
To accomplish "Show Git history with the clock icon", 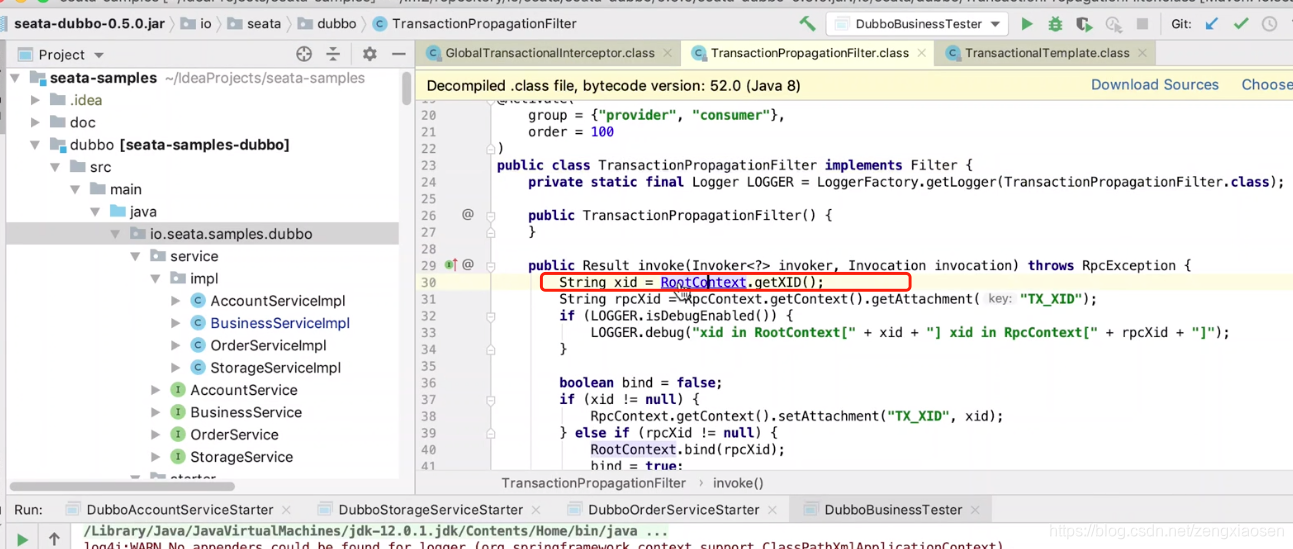I will tap(1270, 23).
